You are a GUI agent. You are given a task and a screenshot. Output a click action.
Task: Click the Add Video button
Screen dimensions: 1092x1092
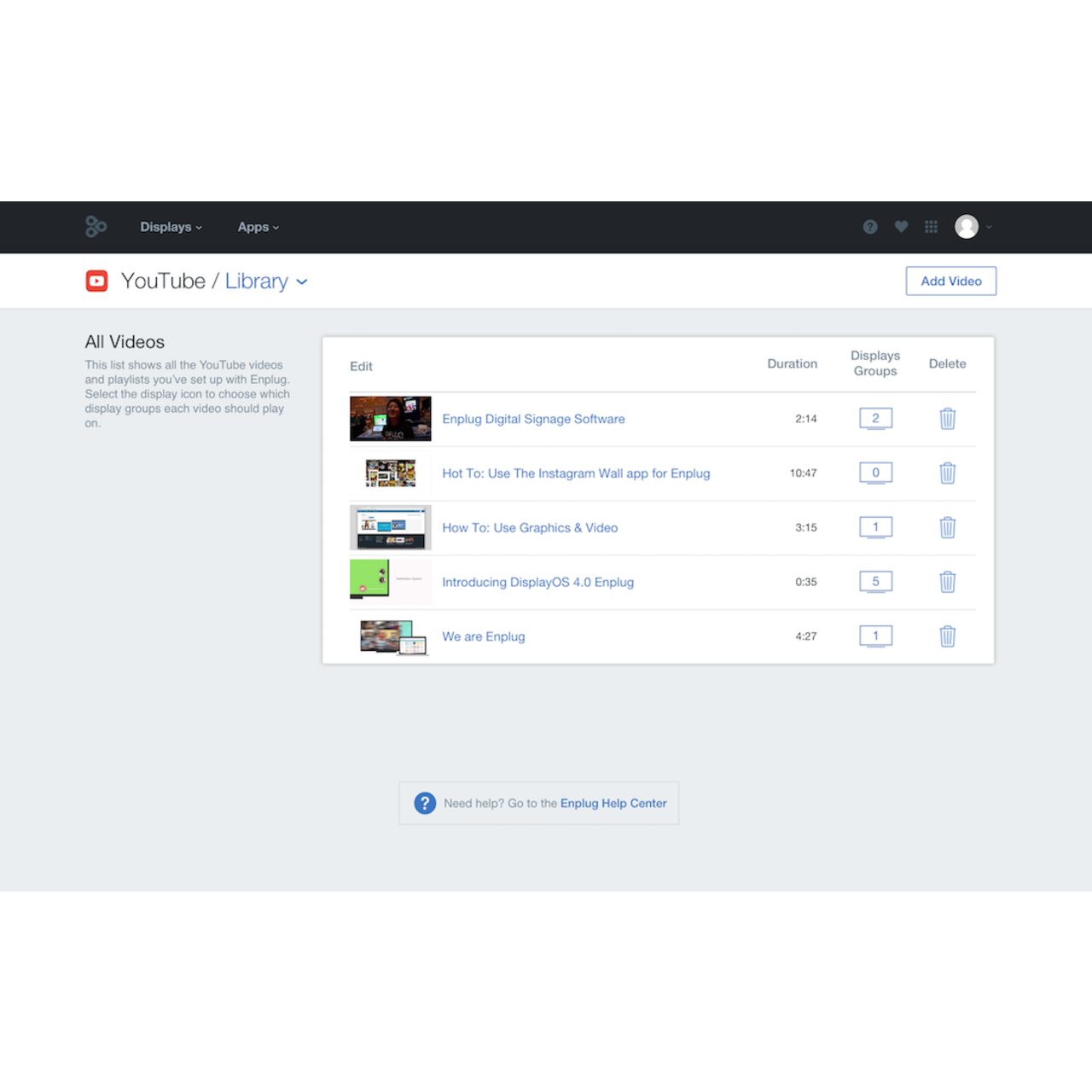(950, 281)
